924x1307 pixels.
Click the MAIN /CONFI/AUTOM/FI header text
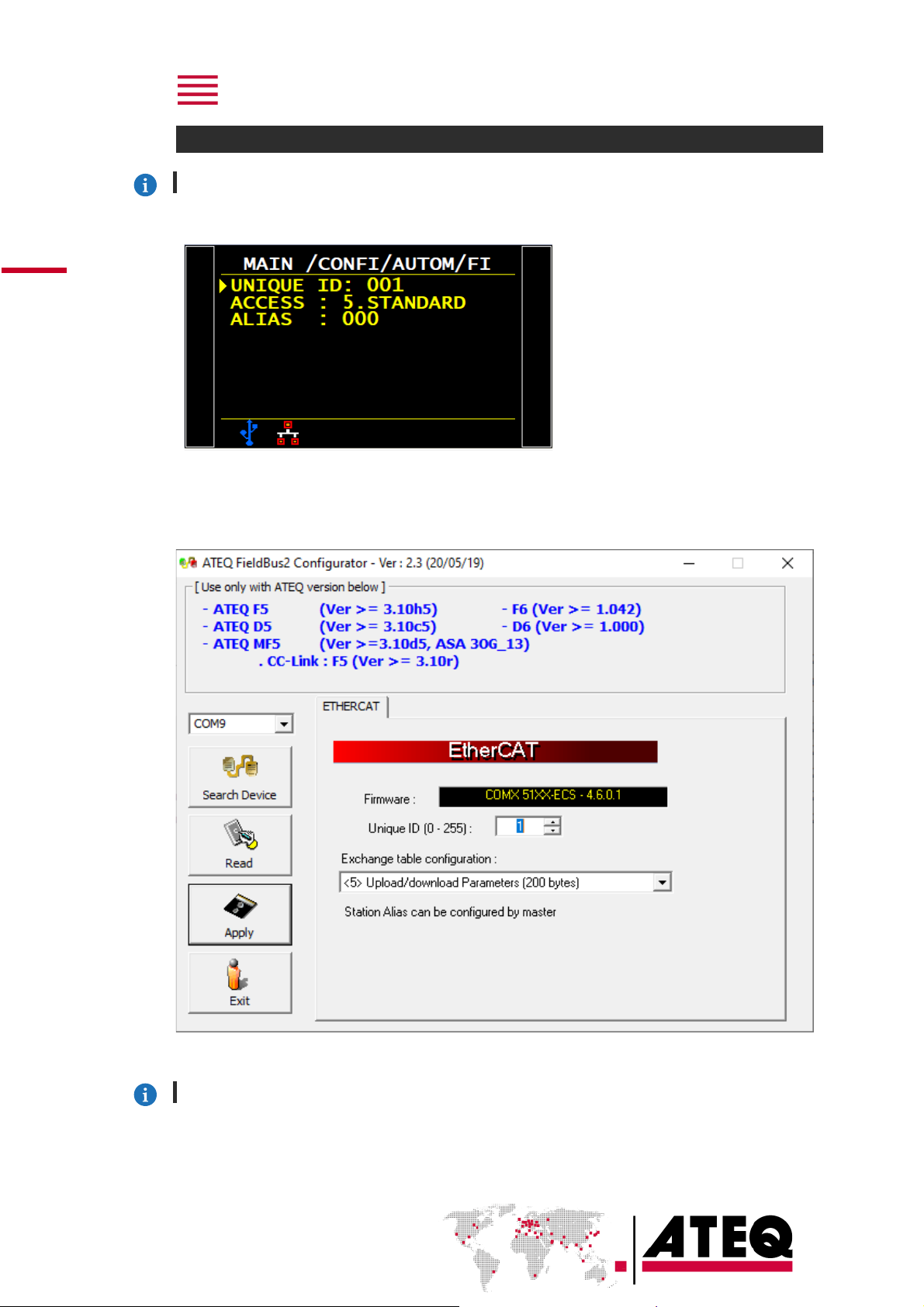(367, 264)
